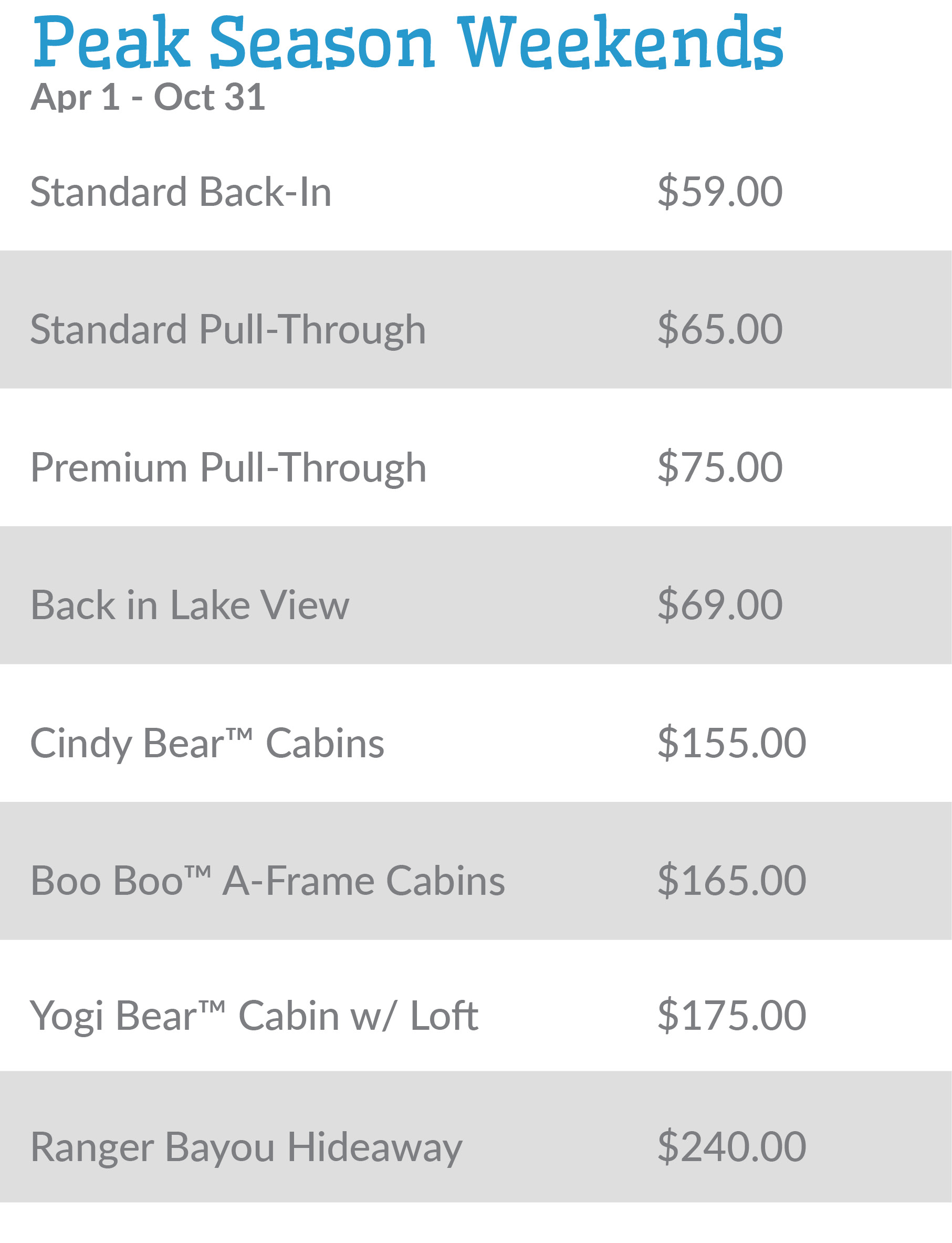This screenshot has width=952, height=1243.
Task: Pick the Ranger Bayou Hideaway label
Action: click(246, 1148)
